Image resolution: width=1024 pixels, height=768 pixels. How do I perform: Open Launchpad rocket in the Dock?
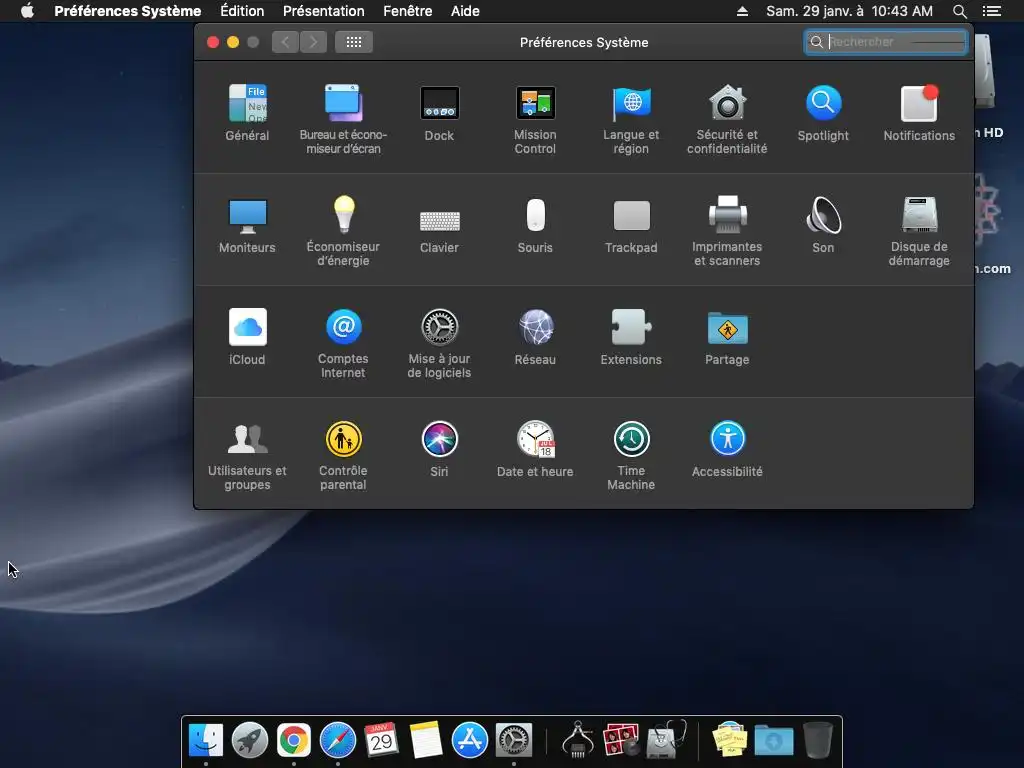(249, 741)
